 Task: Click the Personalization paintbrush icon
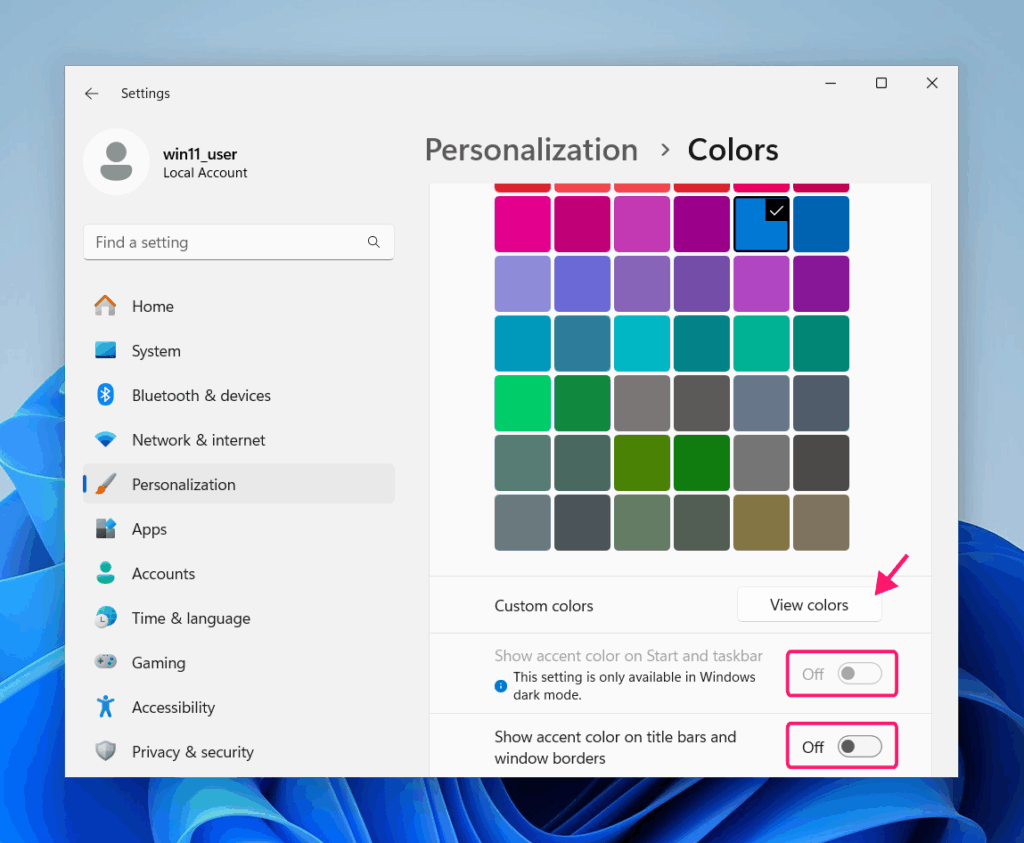pos(105,484)
